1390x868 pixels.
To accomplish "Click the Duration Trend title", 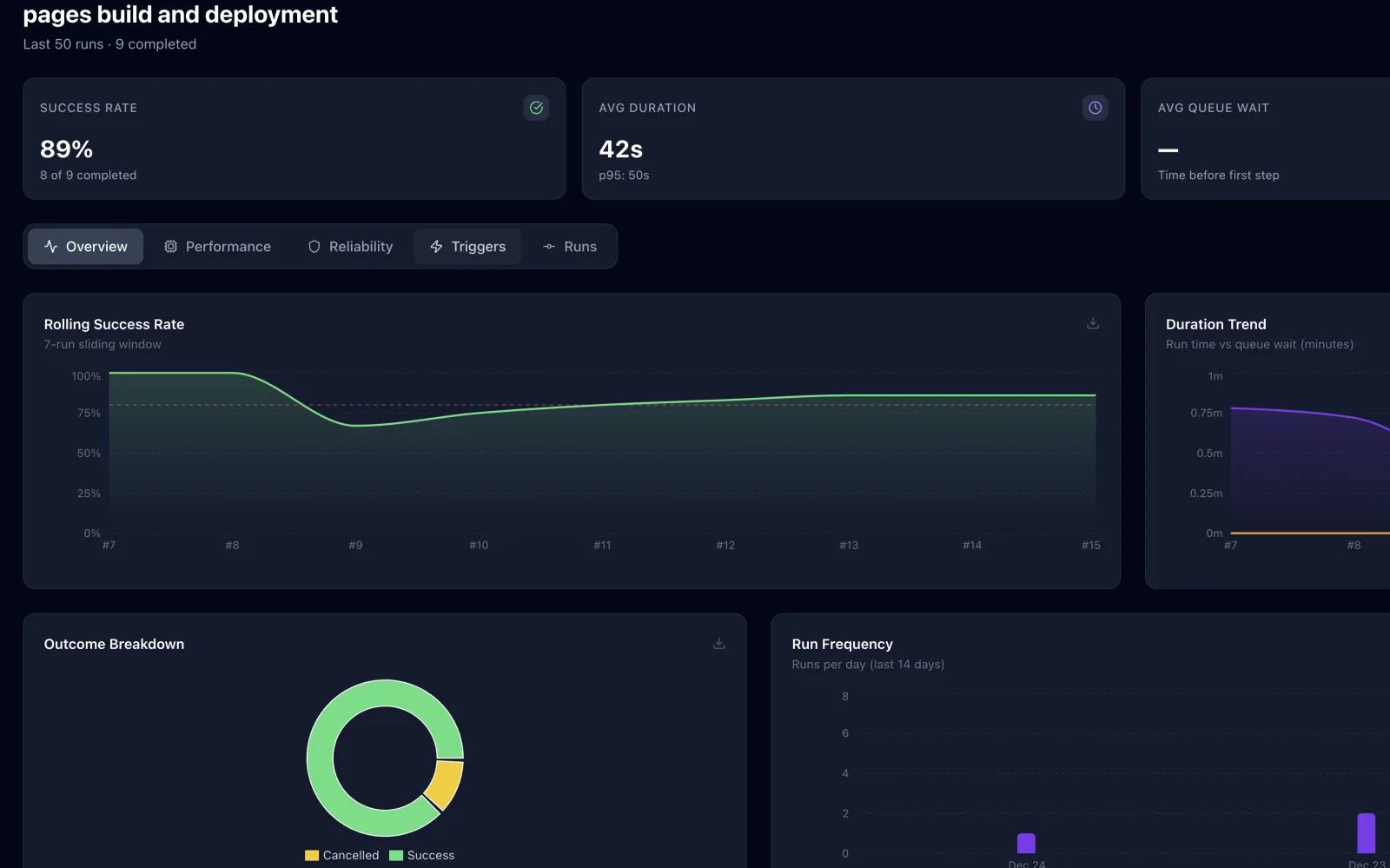I will point(1215,324).
